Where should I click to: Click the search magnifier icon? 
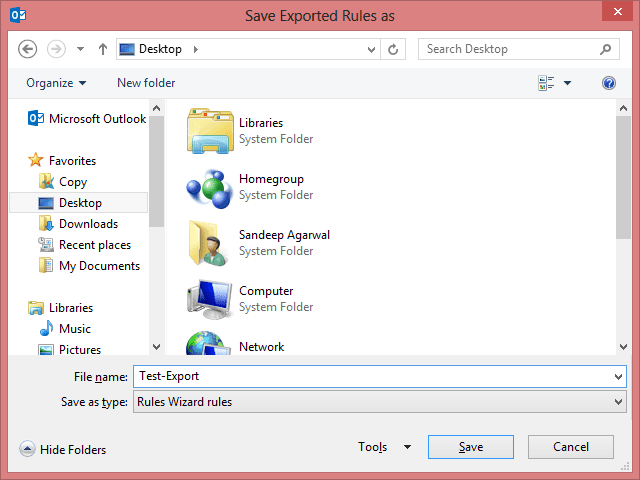click(x=606, y=49)
